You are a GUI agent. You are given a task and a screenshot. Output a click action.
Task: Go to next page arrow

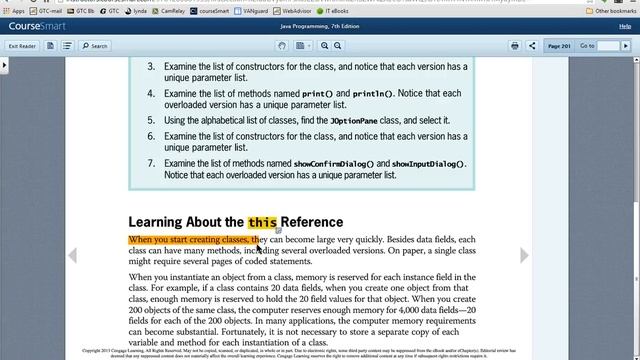tap(524, 256)
